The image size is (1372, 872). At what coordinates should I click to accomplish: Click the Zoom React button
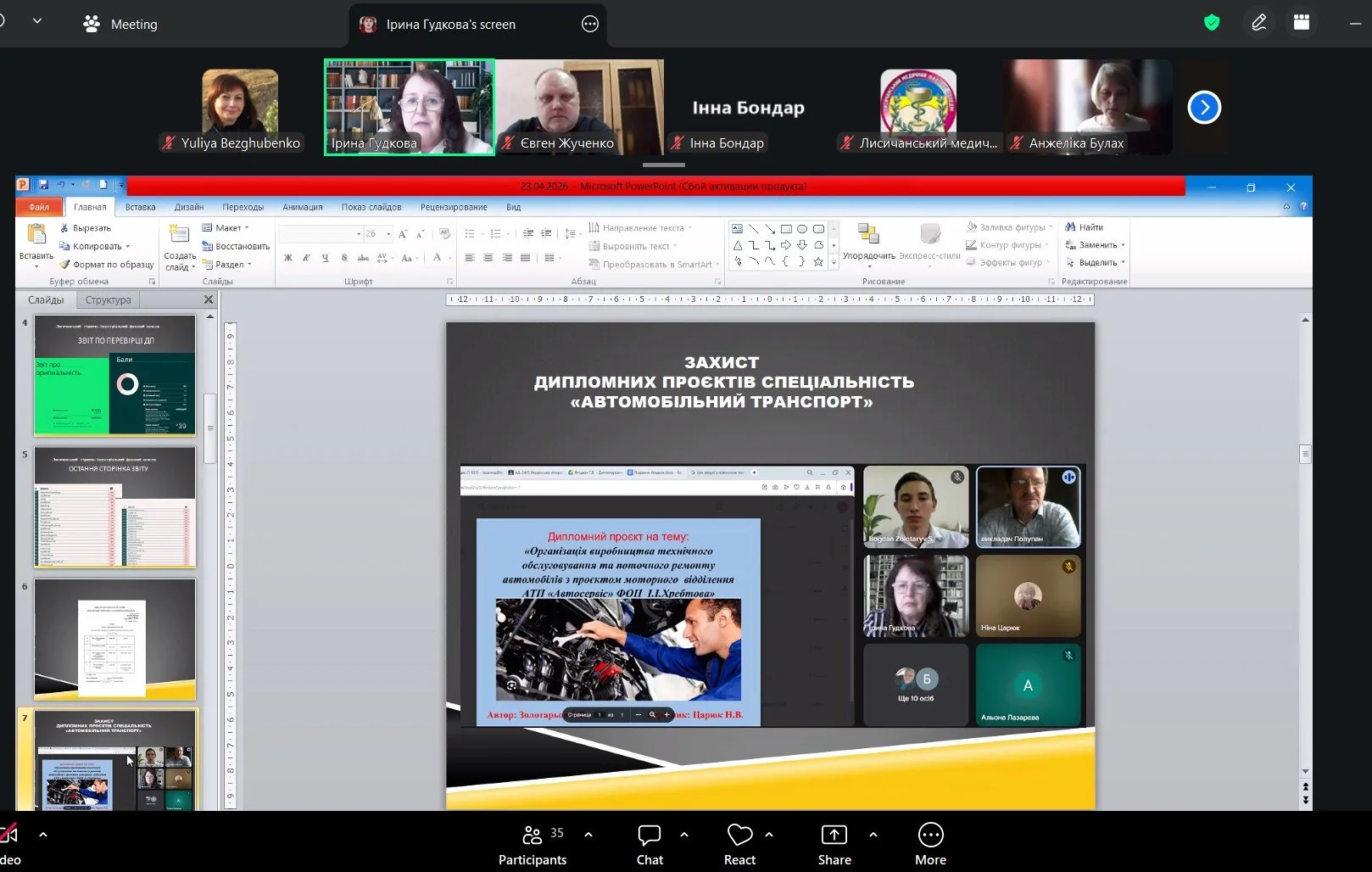coord(739,846)
